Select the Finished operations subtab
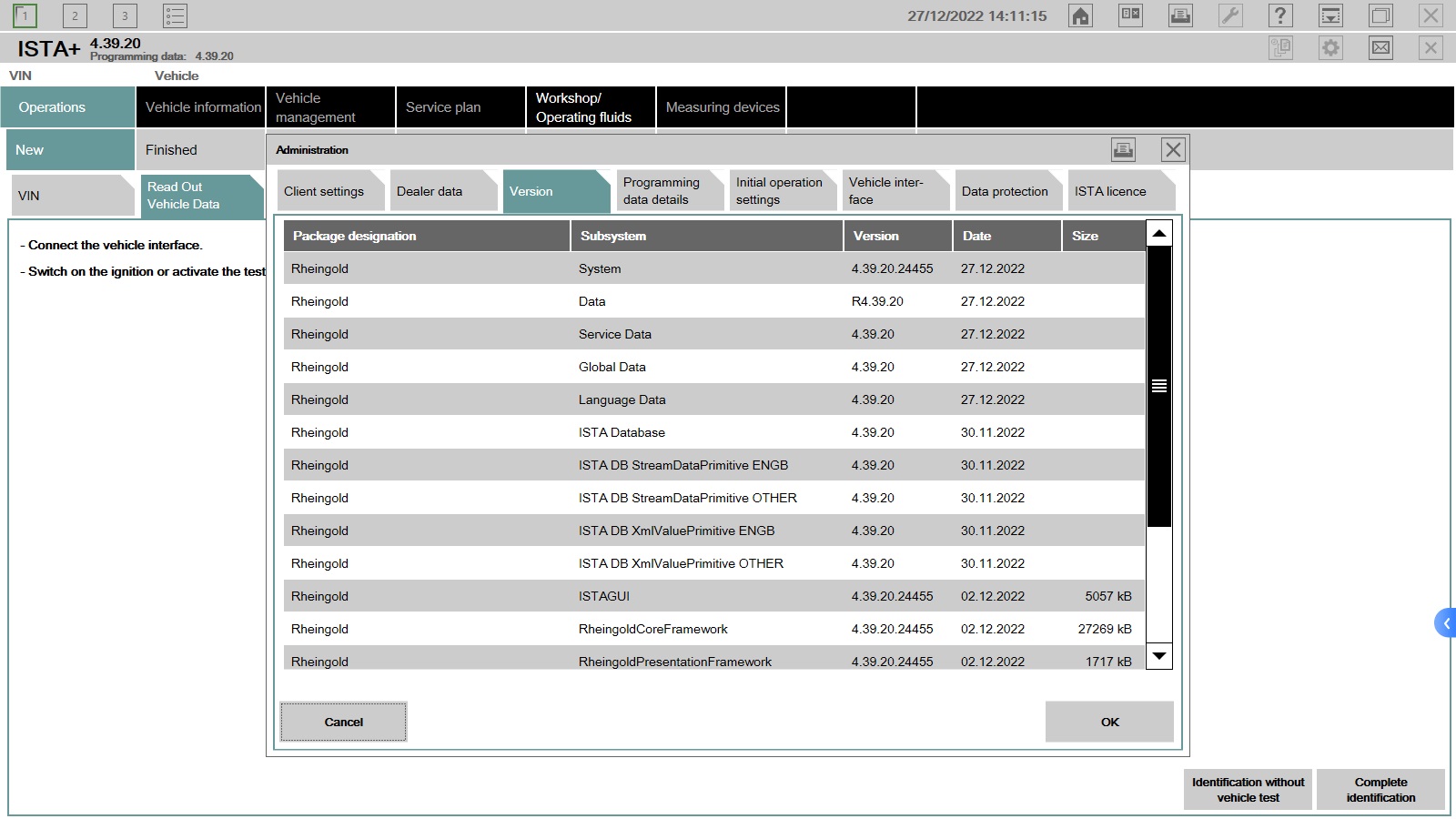The width and height of the screenshot is (1456, 819). tap(201, 150)
